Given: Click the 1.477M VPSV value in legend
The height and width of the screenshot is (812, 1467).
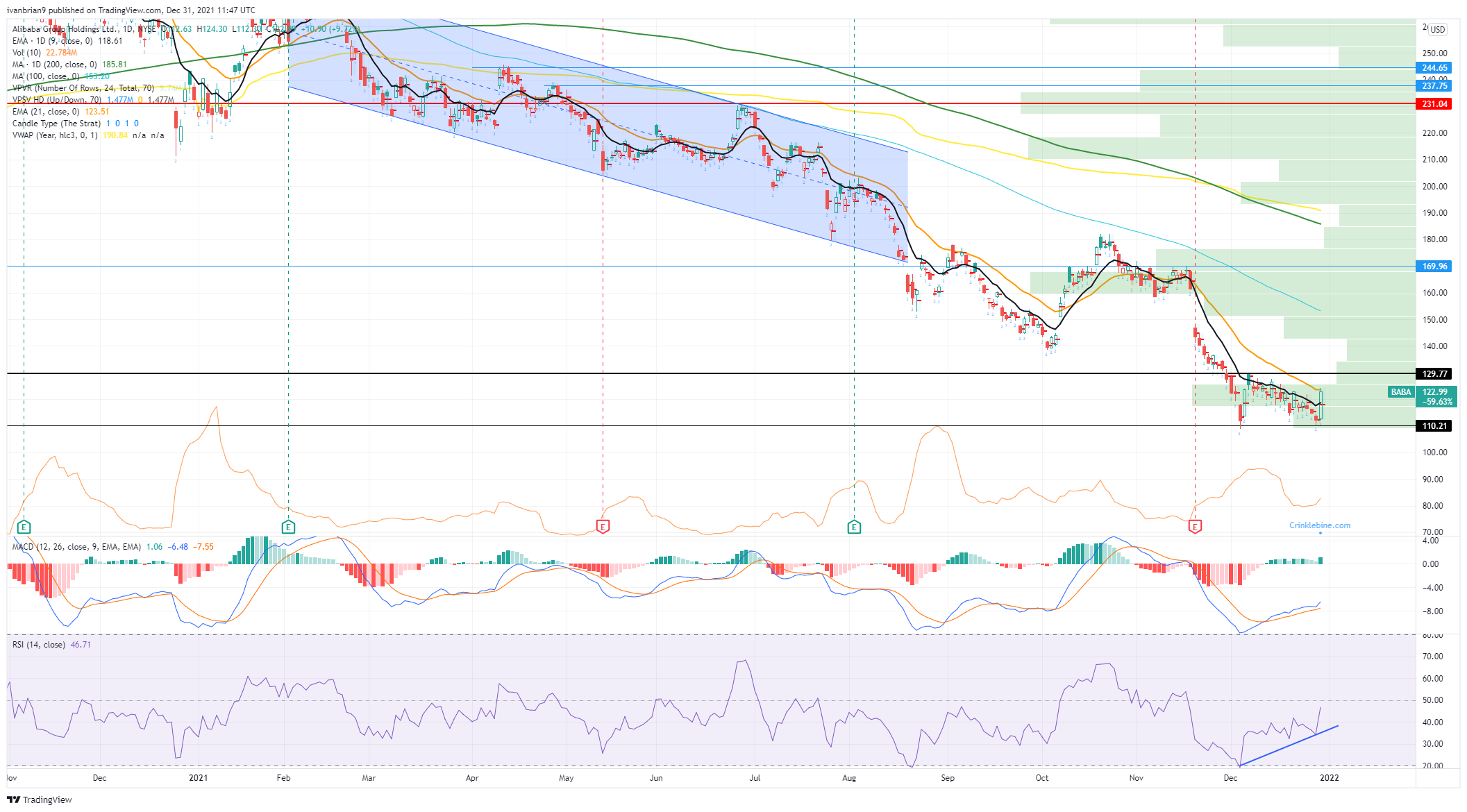Looking at the screenshot, I should [121, 100].
